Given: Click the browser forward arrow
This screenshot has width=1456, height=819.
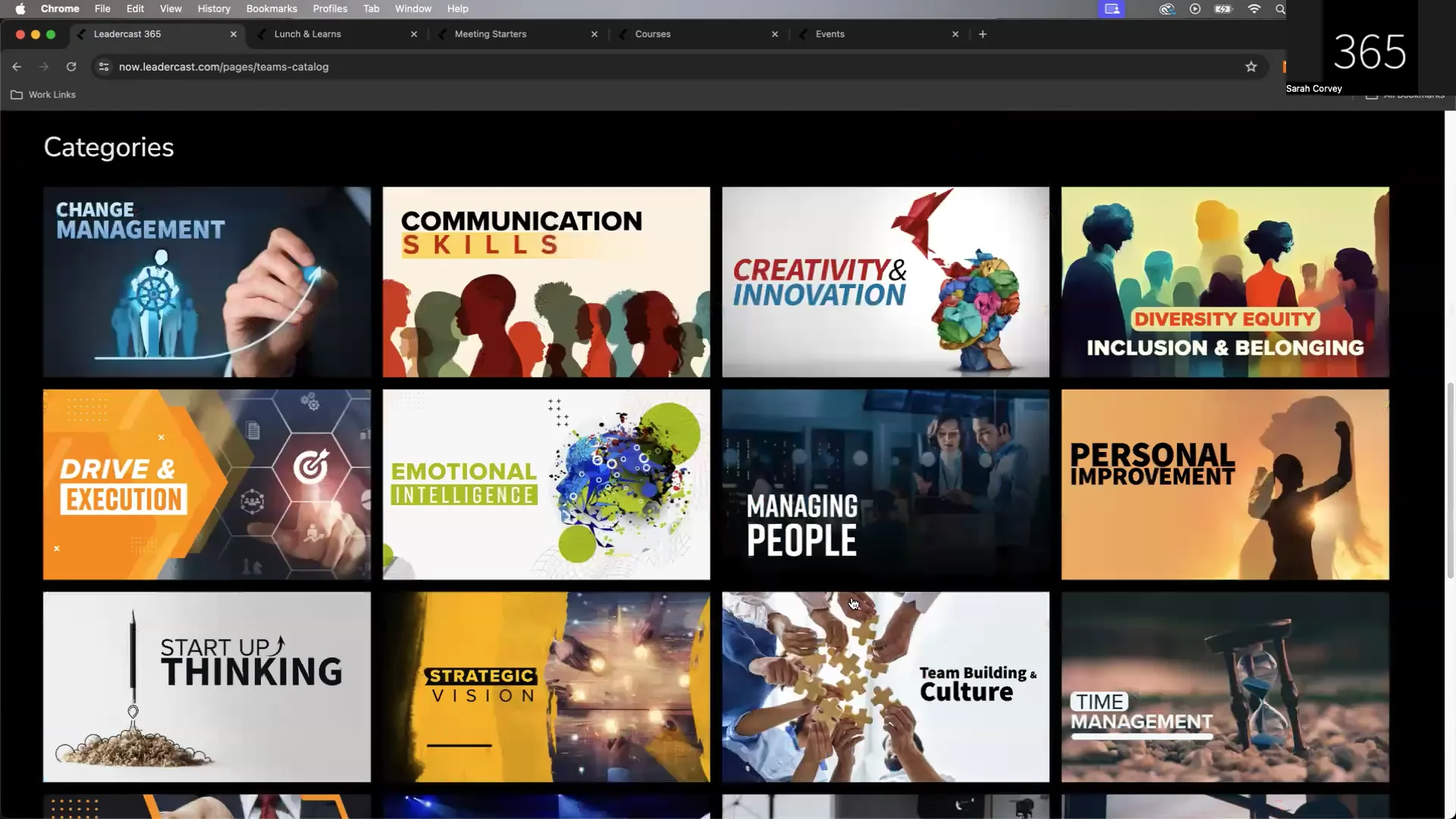Looking at the screenshot, I should coord(44,67).
